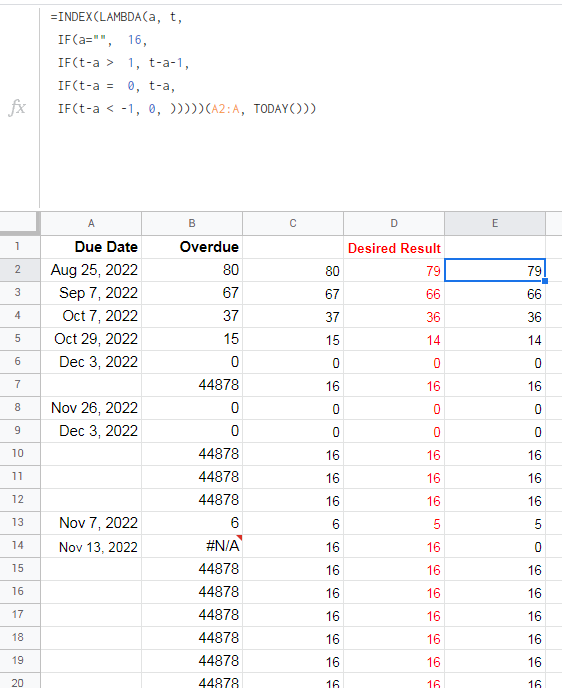
Task: Click Overdue value 80 in column B
Action: (192, 270)
